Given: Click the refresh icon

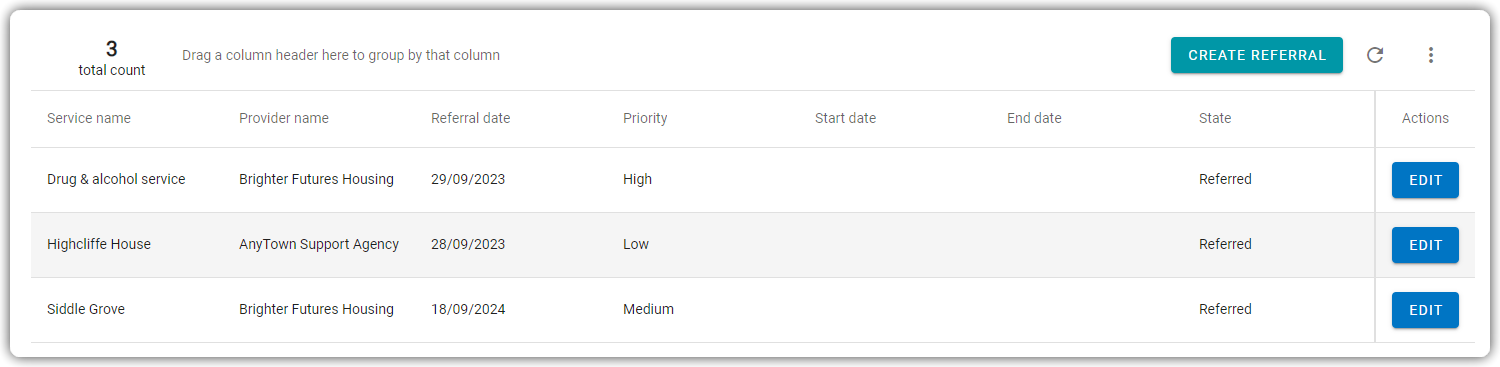Looking at the screenshot, I should click(x=1375, y=55).
